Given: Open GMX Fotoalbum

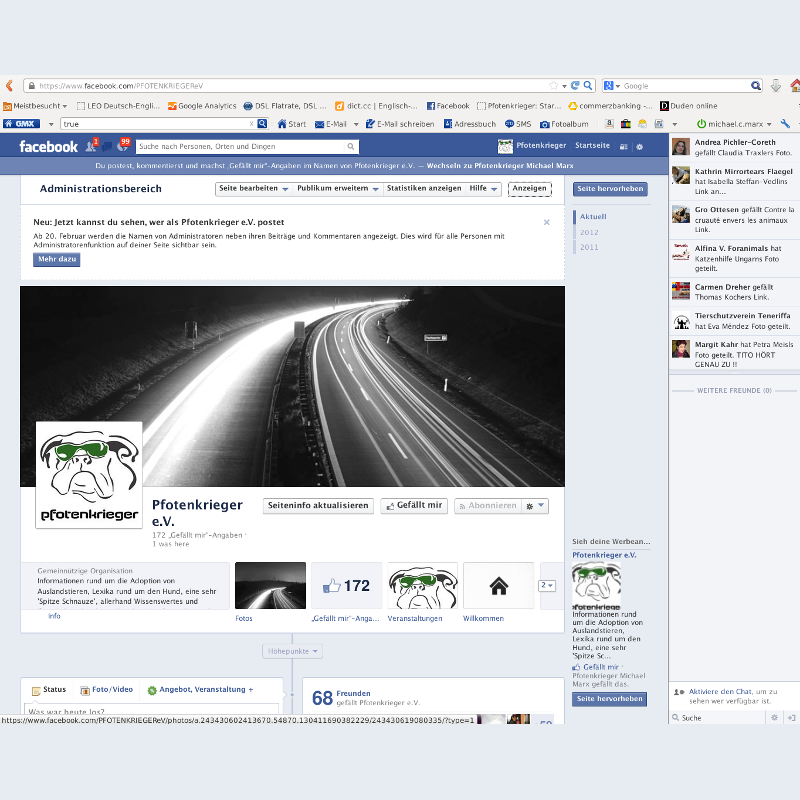Looking at the screenshot, I should pyautogui.click(x=564, y=124).
